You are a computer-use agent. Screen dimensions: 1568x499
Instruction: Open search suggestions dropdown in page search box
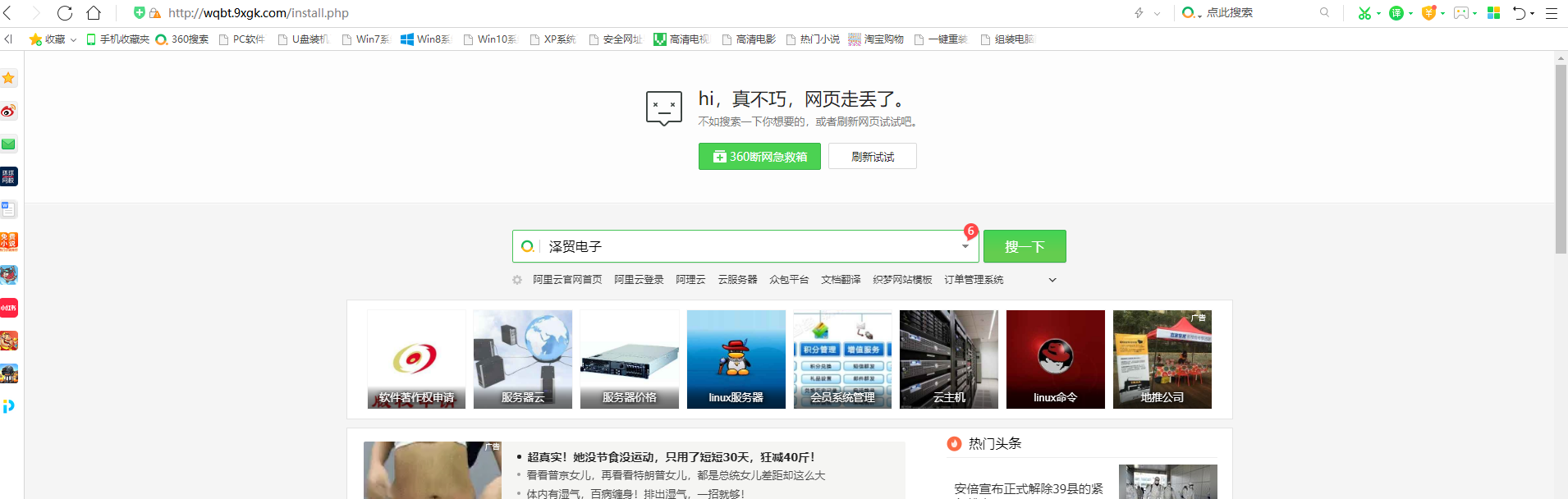(965, 246)
